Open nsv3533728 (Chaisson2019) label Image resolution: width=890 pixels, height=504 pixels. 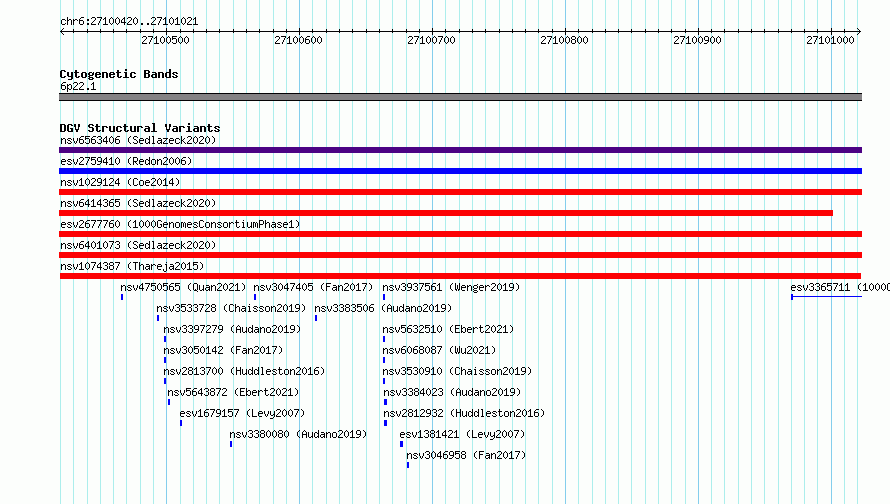(x=231, y=308)
